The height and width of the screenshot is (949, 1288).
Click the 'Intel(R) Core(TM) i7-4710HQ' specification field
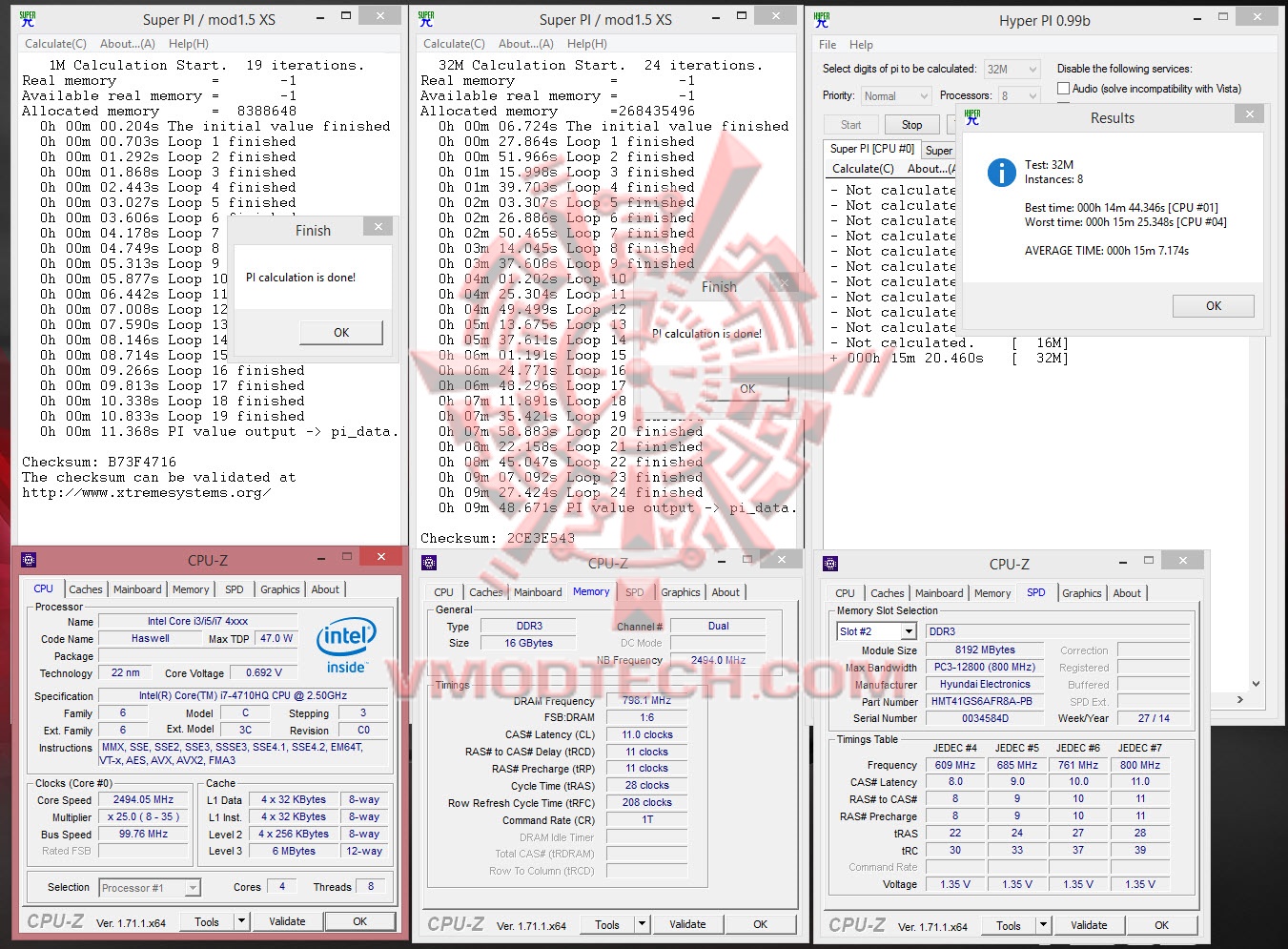[243, 696]
